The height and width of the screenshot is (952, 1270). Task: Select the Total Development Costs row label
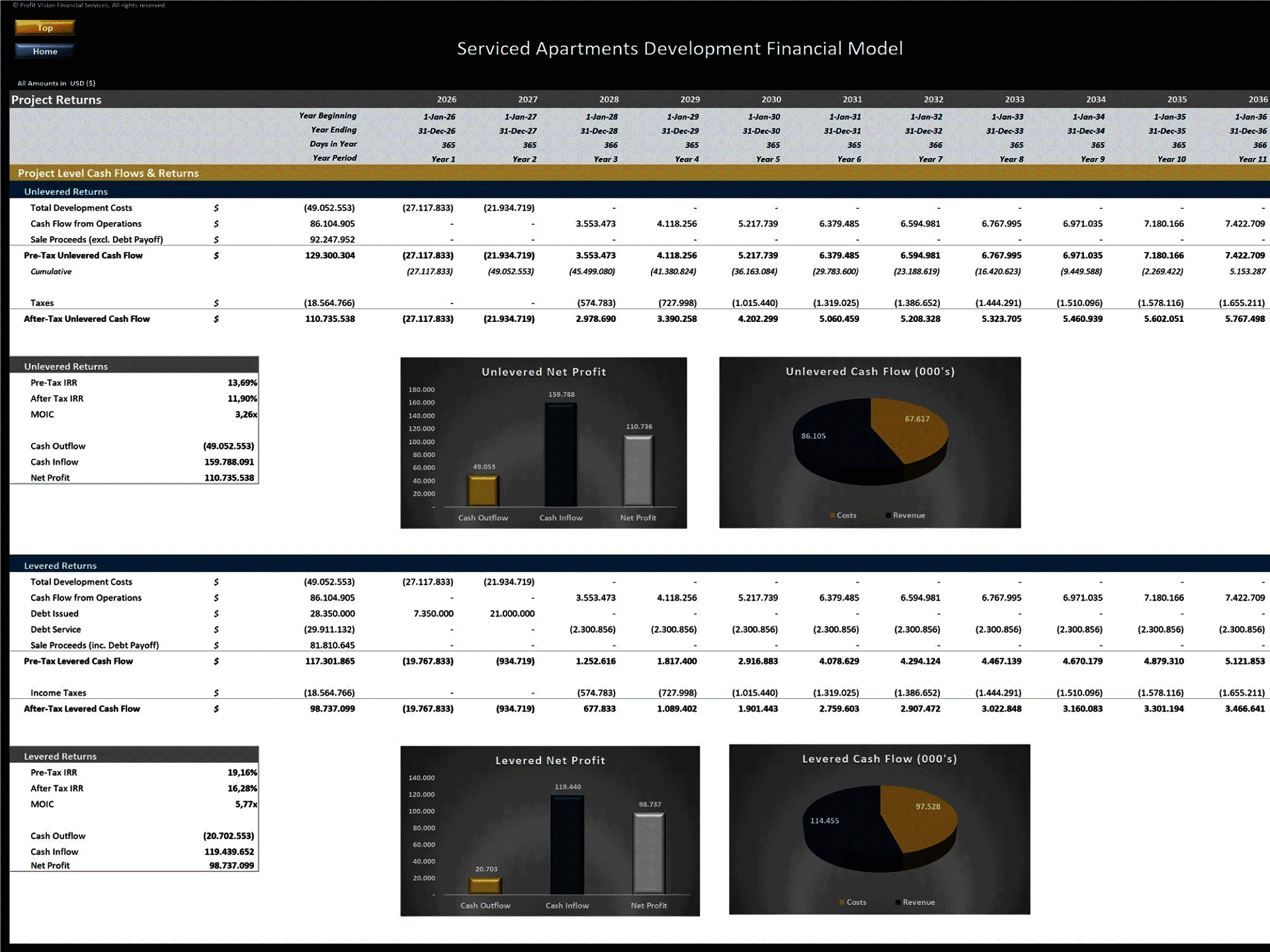tap(81, 208)
